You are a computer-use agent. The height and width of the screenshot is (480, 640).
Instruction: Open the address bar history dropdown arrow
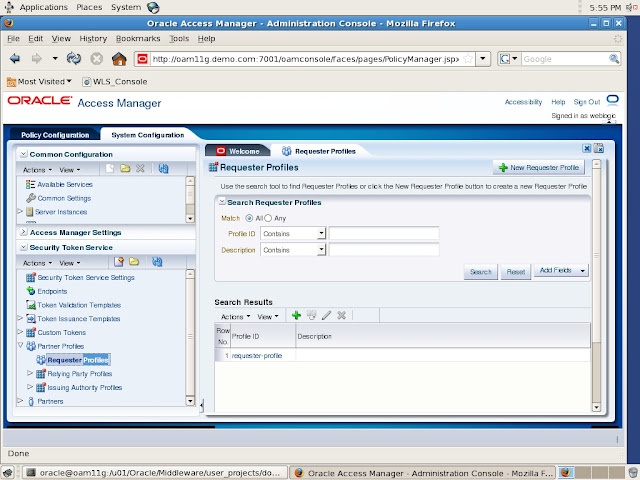tap(483, 59)
